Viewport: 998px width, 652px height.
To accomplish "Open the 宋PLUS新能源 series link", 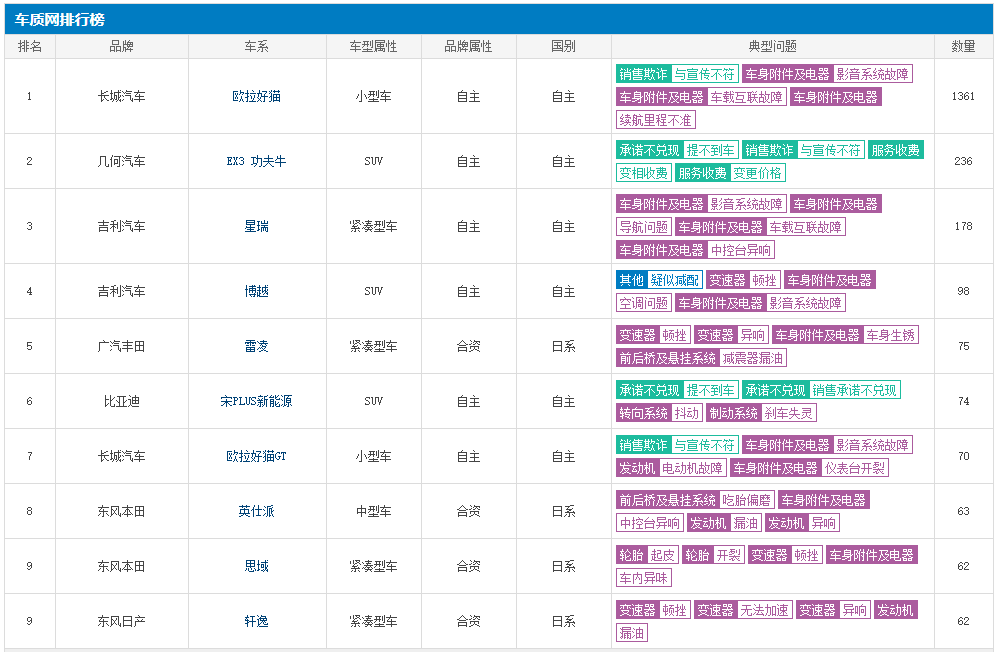I will point(257,401).
